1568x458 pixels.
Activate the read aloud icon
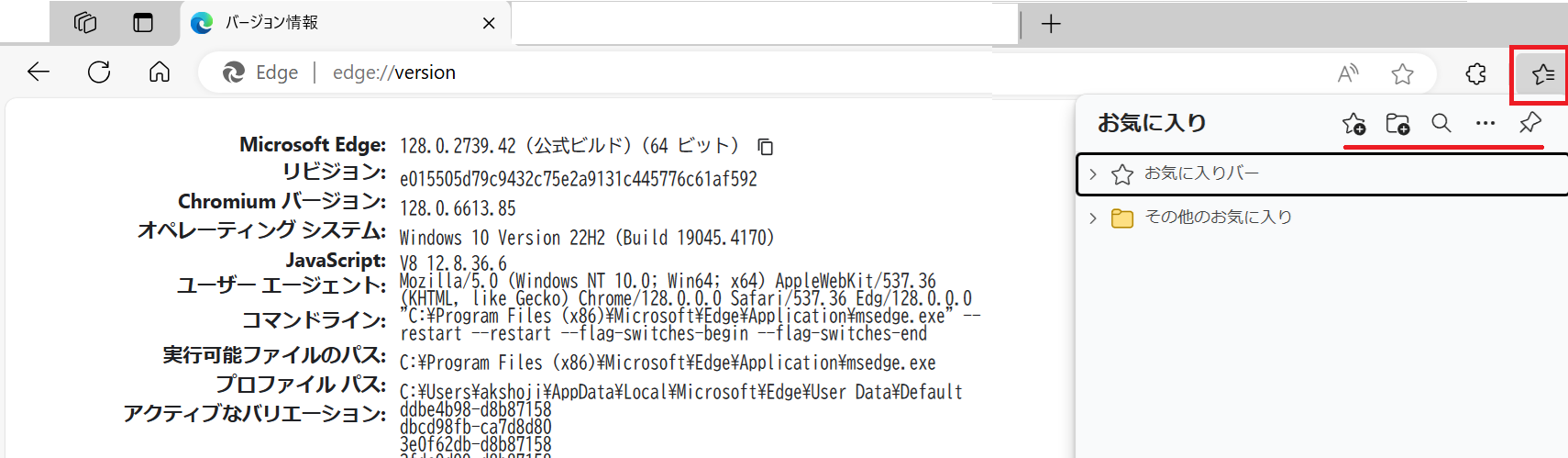click(1347, 73)
